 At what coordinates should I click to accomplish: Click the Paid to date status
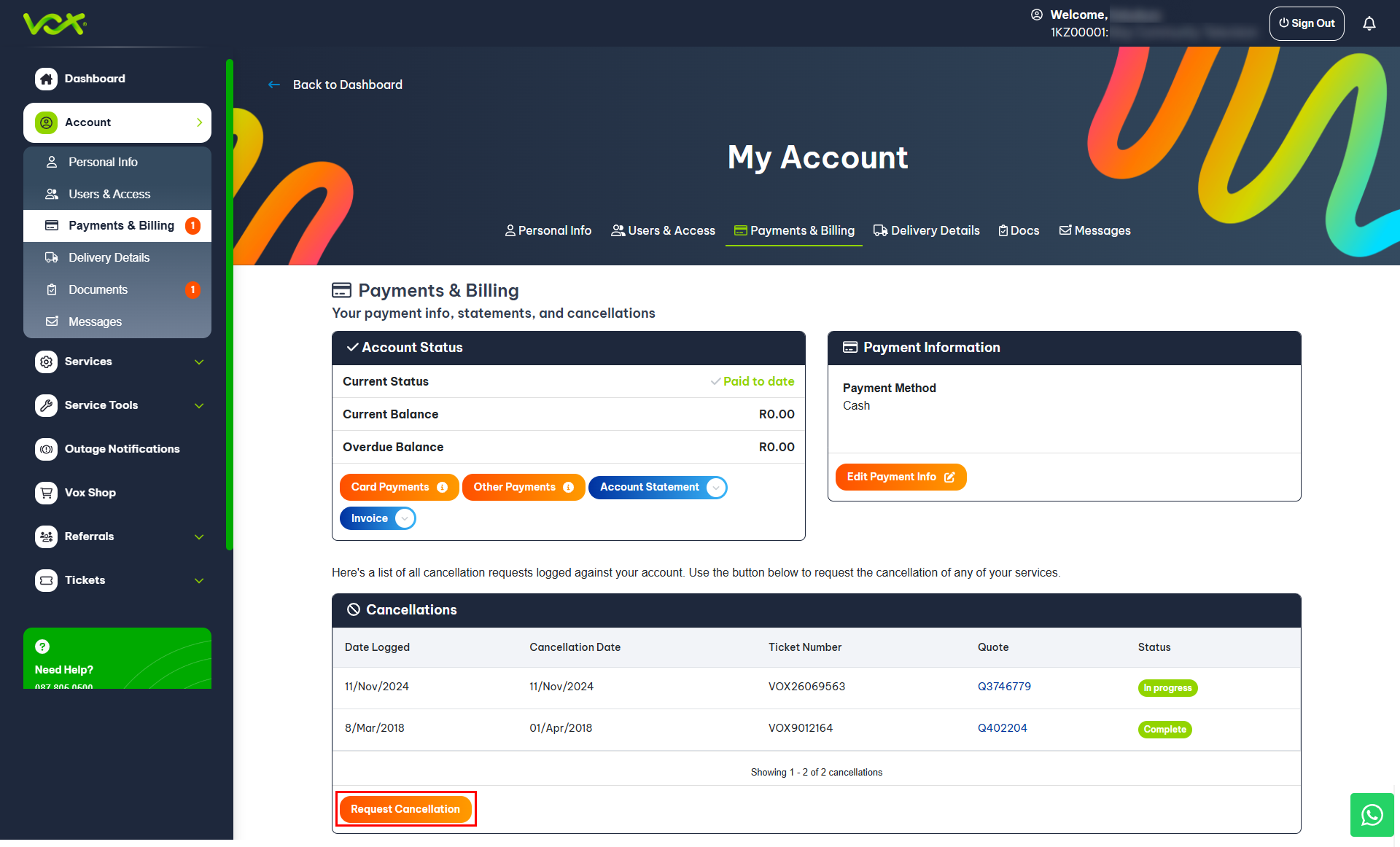[752, 382]
